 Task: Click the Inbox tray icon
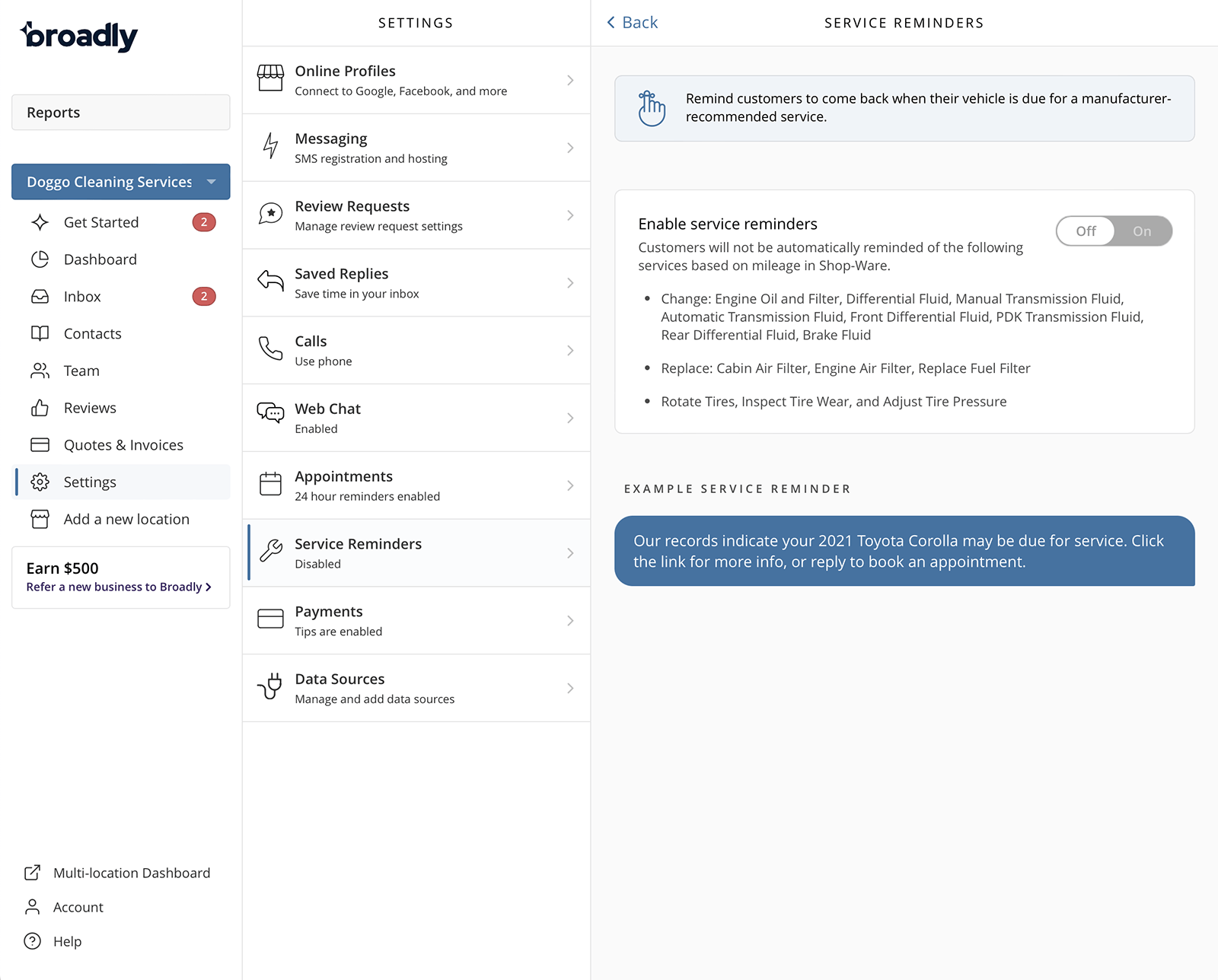pyautogui.click(x=40, y=297)
